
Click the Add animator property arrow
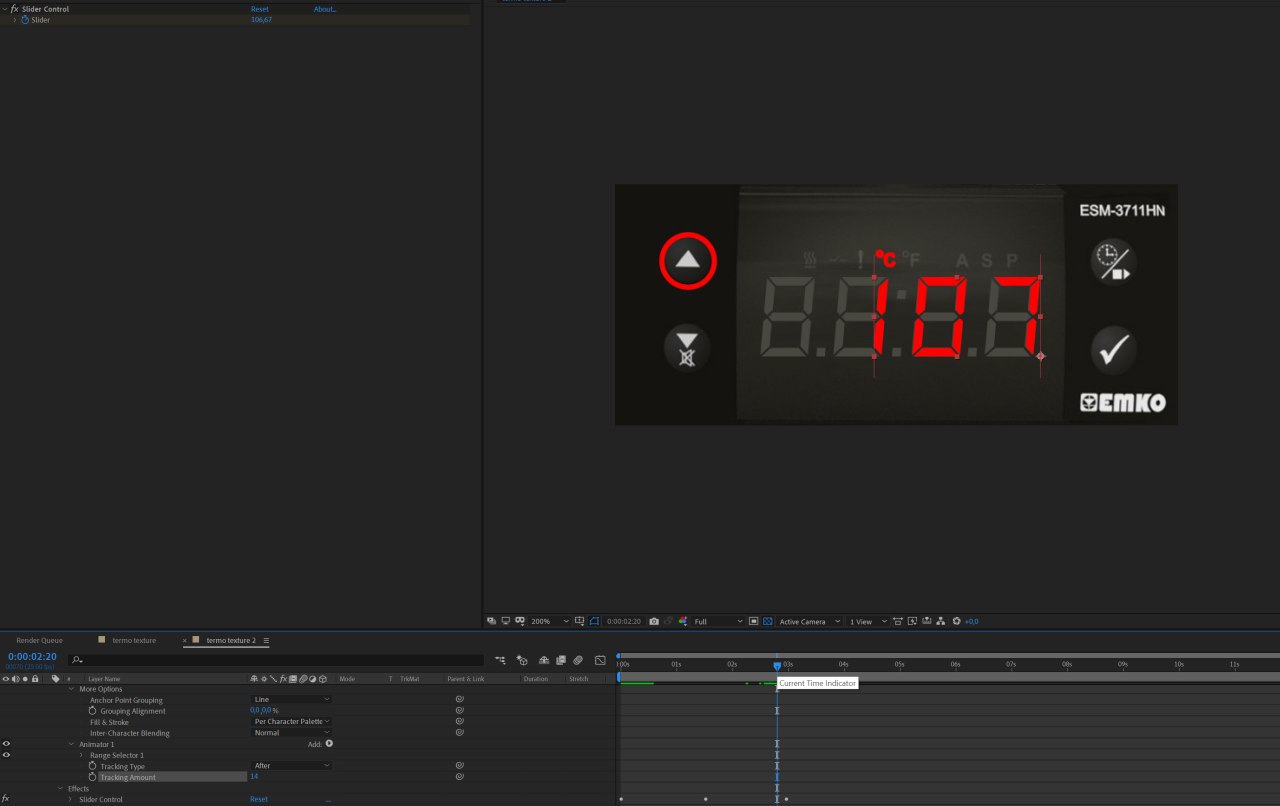pyautogui.click(x=329, y=743)
